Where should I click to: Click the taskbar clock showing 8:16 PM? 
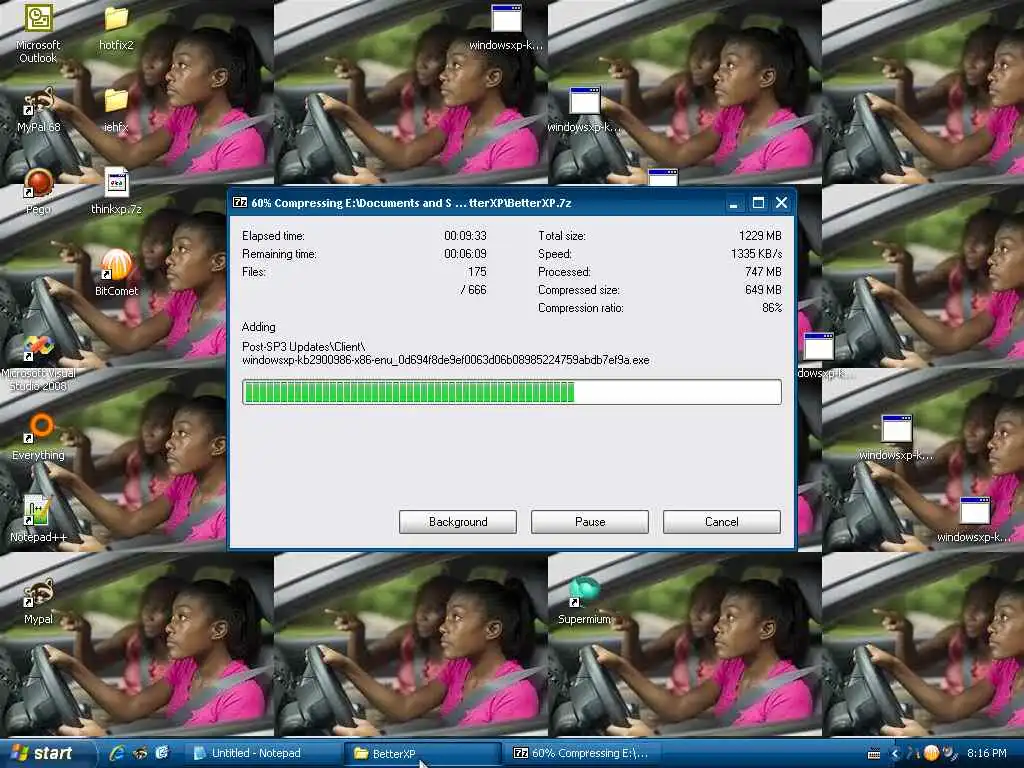pyautogui.click(x=986, y=753)
